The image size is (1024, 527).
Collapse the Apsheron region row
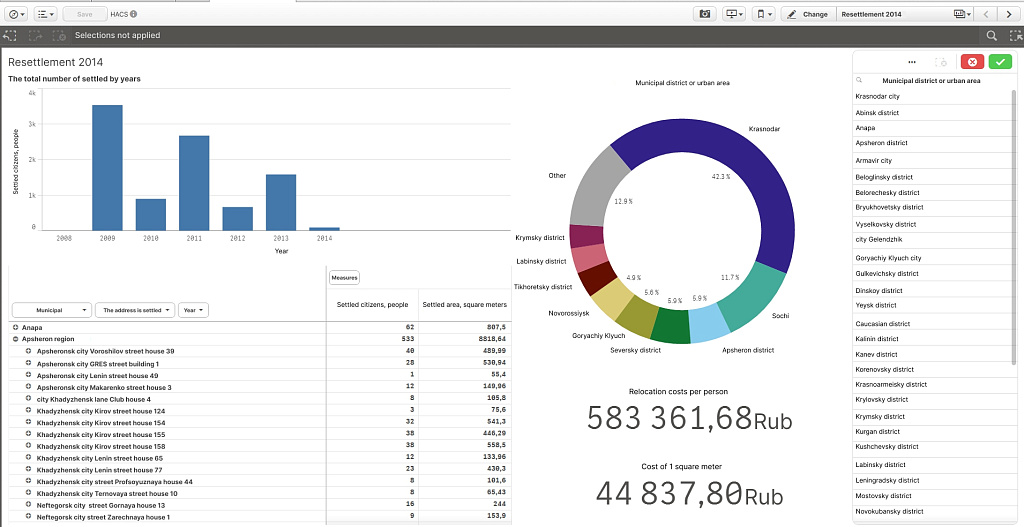pyautogui.click(x=15, y=339)
